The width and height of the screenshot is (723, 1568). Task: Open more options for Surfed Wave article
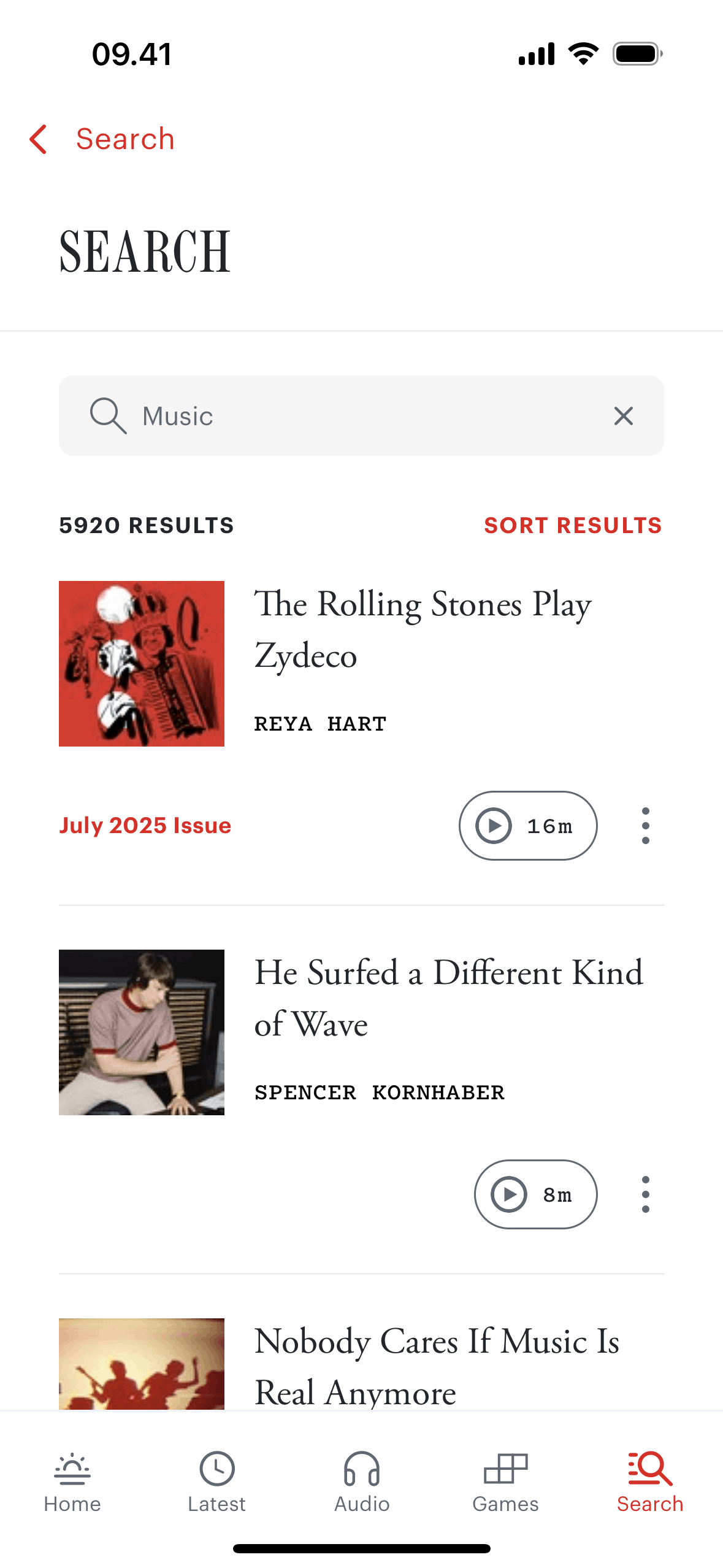tap(645, 1194)
